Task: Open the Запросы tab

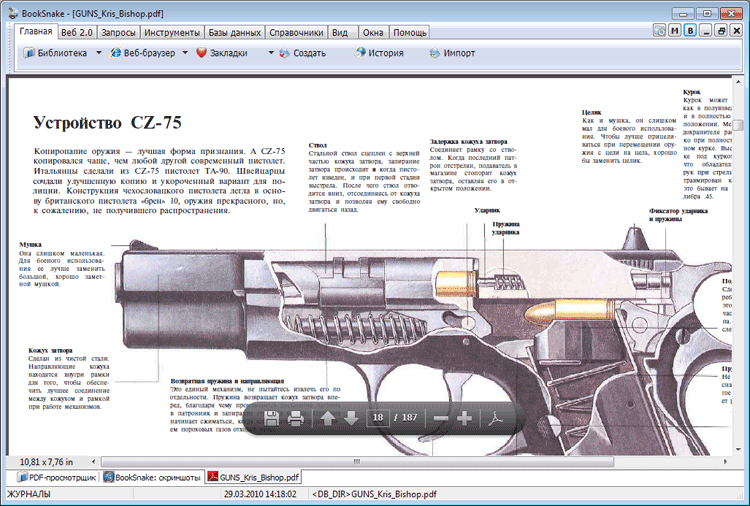Action: 118,33
